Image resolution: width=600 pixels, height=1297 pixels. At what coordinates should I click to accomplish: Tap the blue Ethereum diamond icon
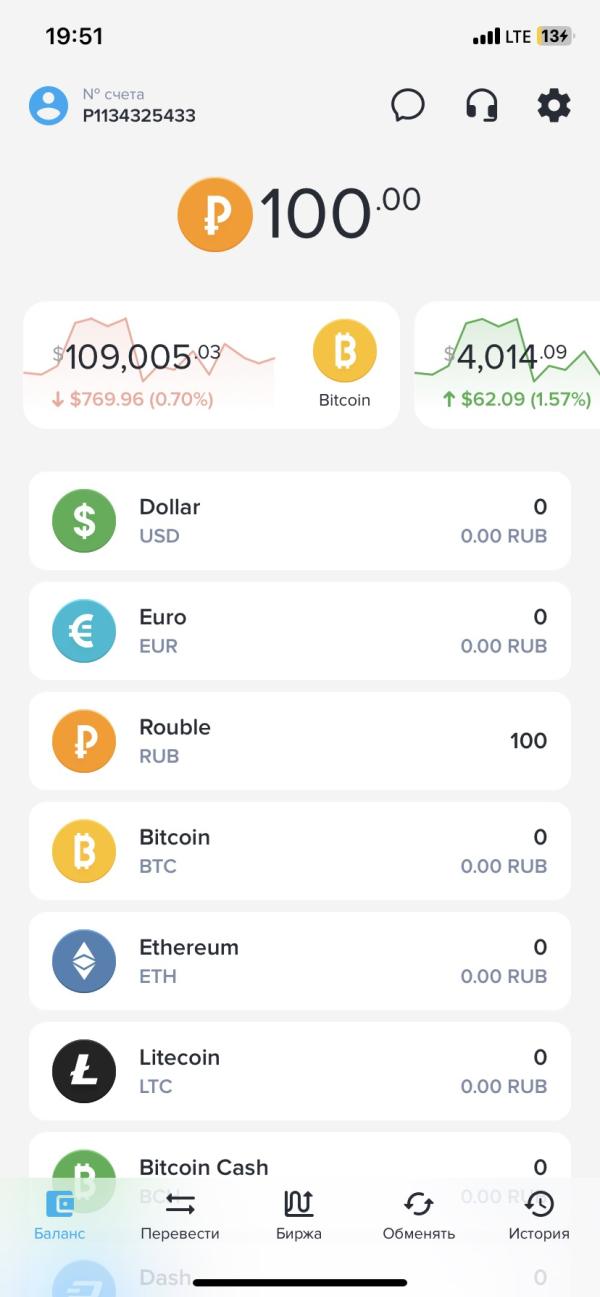(84, 961)
